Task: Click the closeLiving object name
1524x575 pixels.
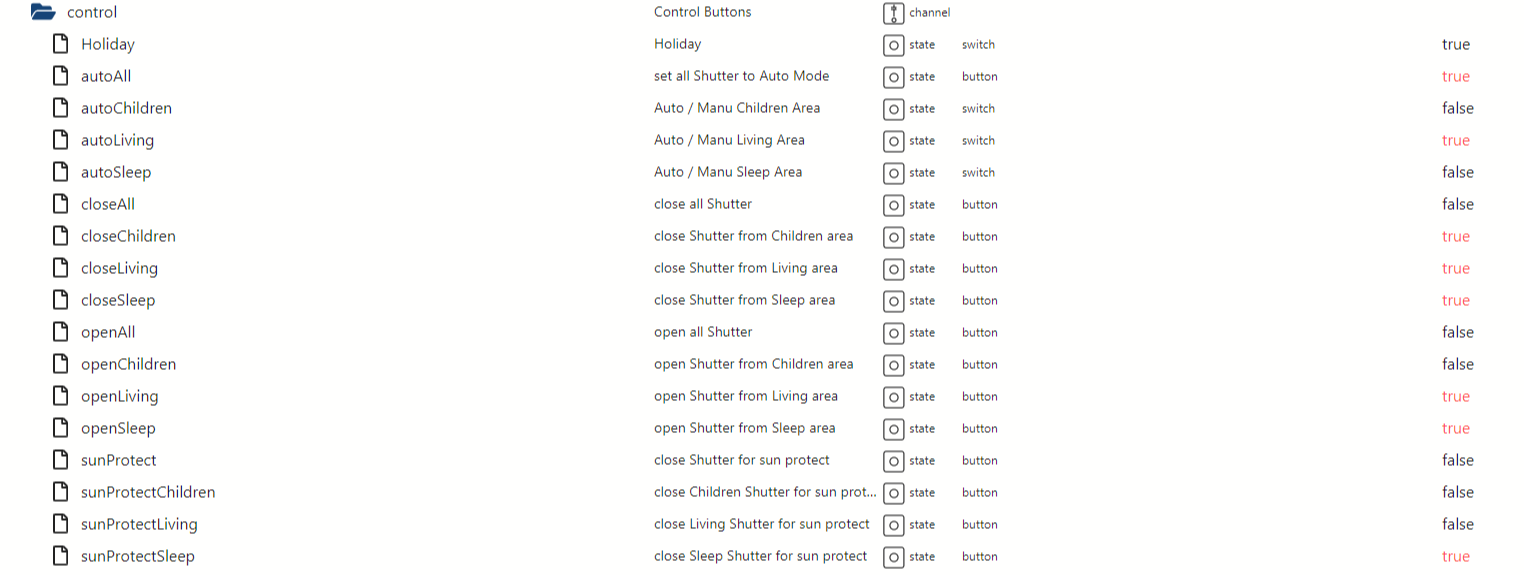Action: coord(119,268)
